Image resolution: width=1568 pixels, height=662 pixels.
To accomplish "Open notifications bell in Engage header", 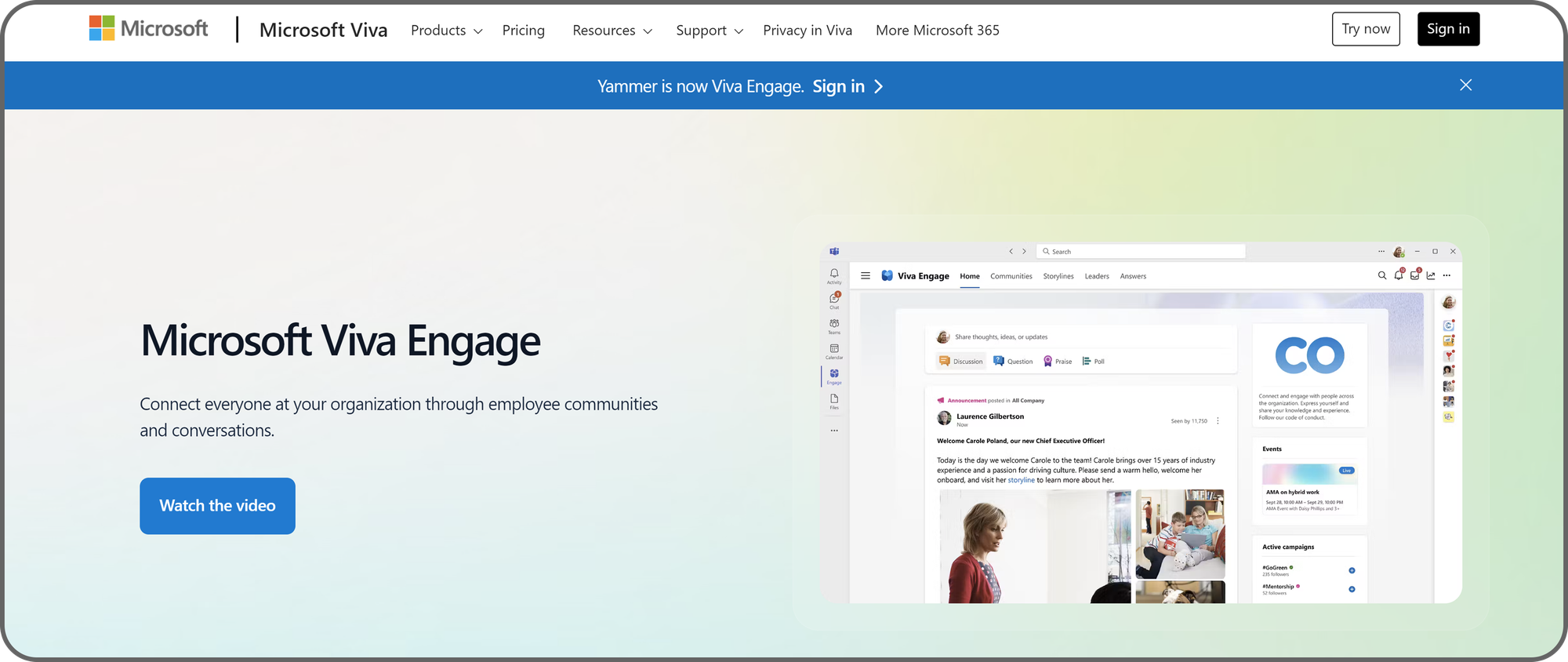I will click(x=1399, y=275).
